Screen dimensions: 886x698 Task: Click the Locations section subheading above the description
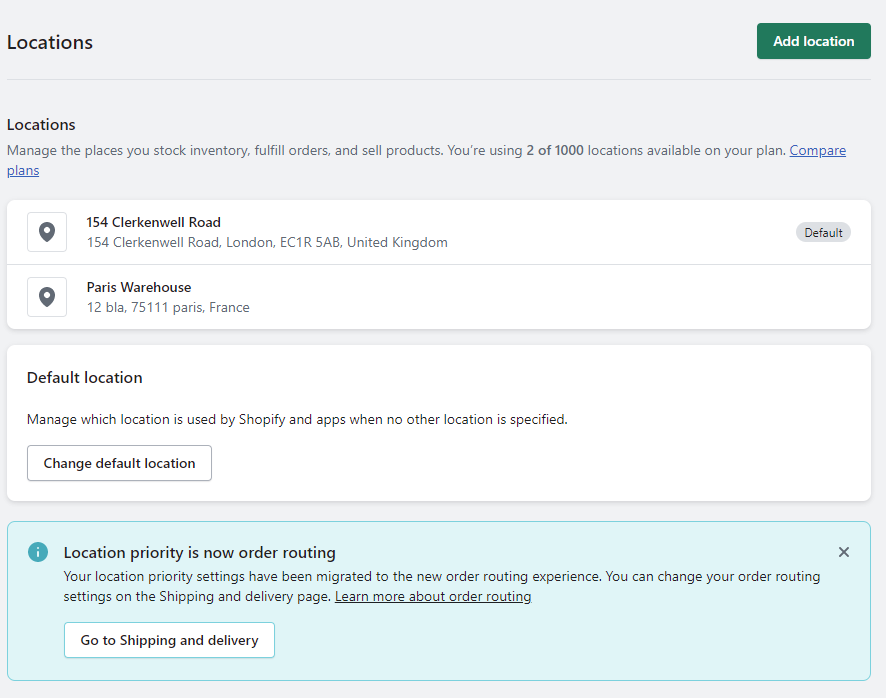click(41, 125)
